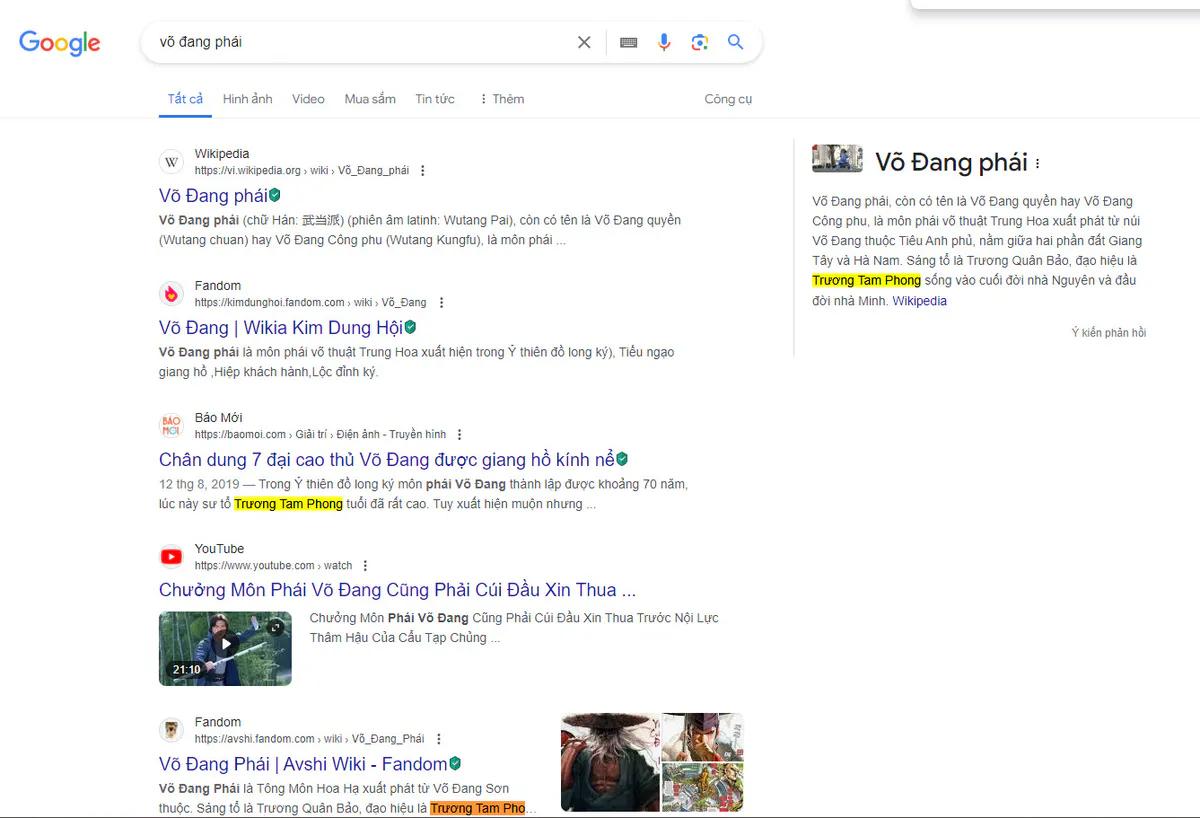This screenshot has width=1200, height=818.
Task: Switch to the Mua sắm tab
Action: [x=370, y=99]
